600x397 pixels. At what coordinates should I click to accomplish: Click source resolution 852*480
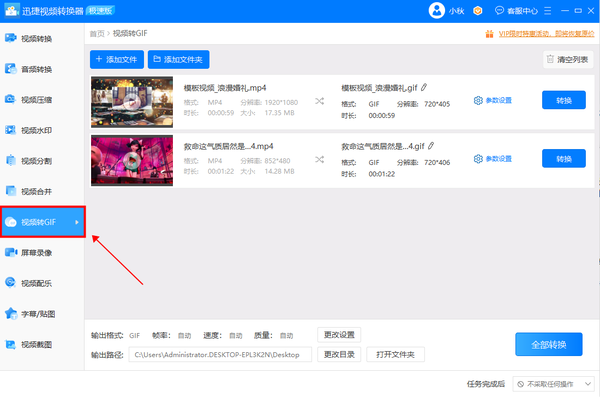pyautogui.click(x=277, y=161)
